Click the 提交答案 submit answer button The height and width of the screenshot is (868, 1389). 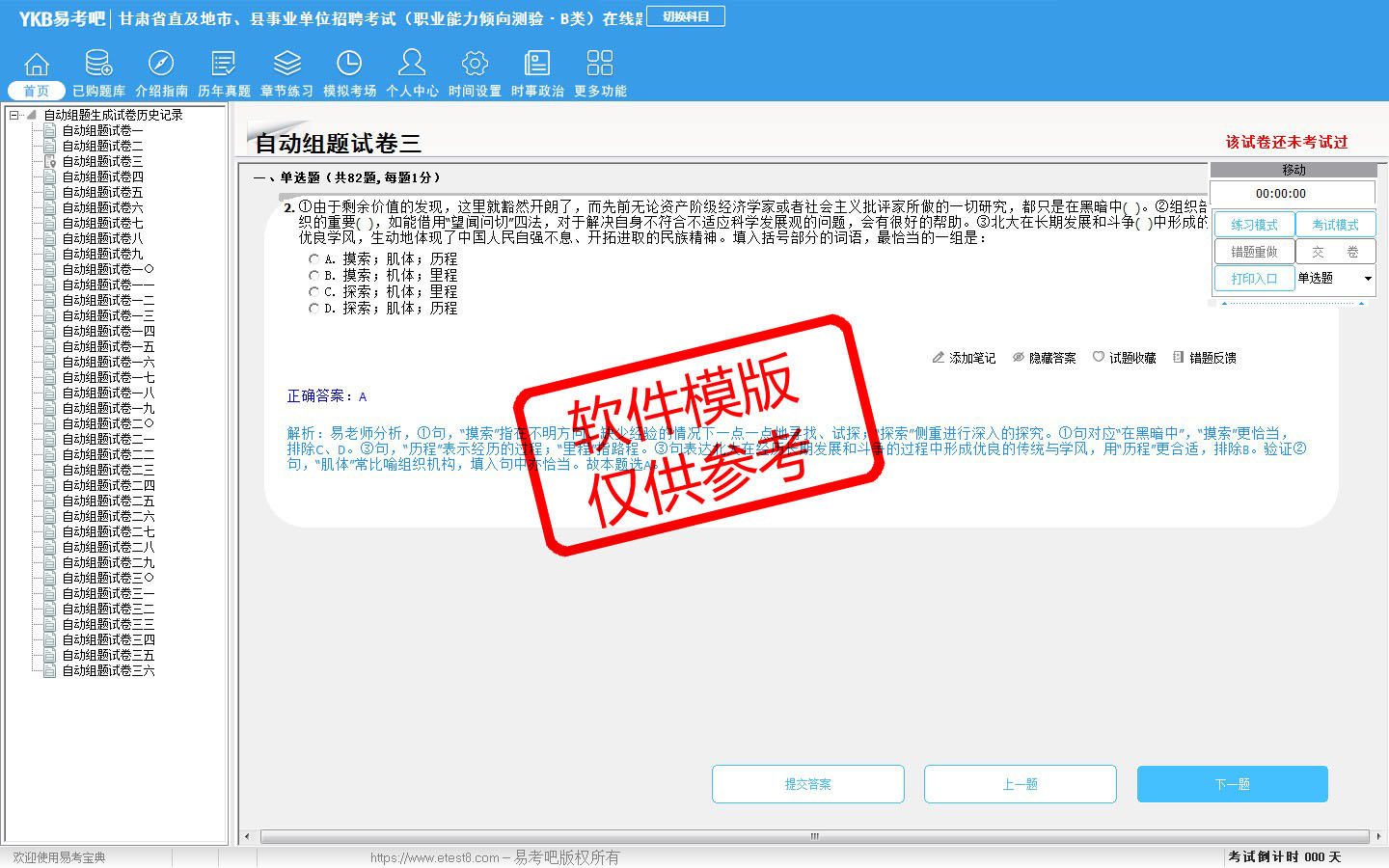click(x=807, y=784)
